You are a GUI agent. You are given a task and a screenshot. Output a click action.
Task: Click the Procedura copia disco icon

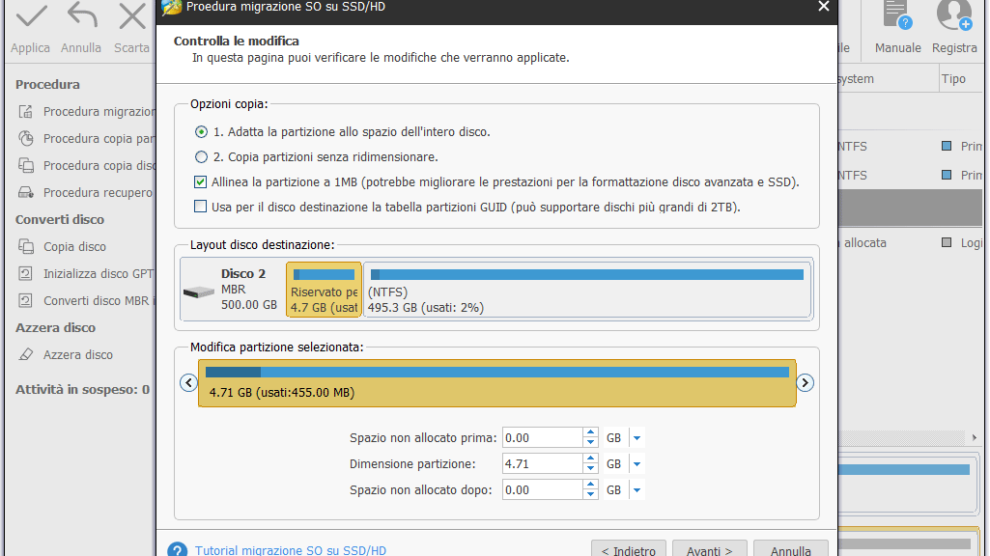point(26,165)
